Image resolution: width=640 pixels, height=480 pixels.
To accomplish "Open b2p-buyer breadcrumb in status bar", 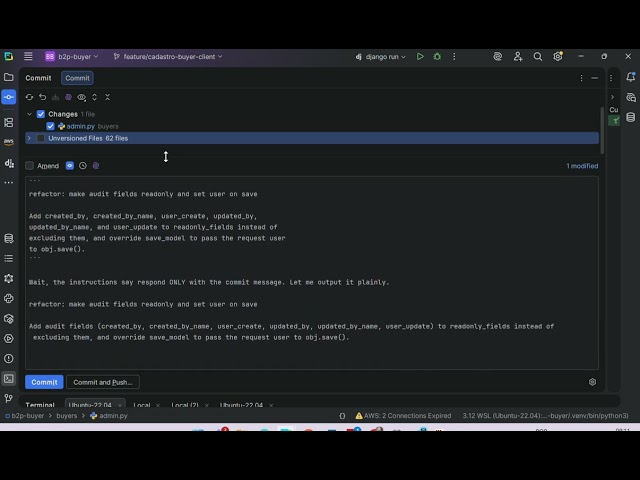I will point(24,416).
